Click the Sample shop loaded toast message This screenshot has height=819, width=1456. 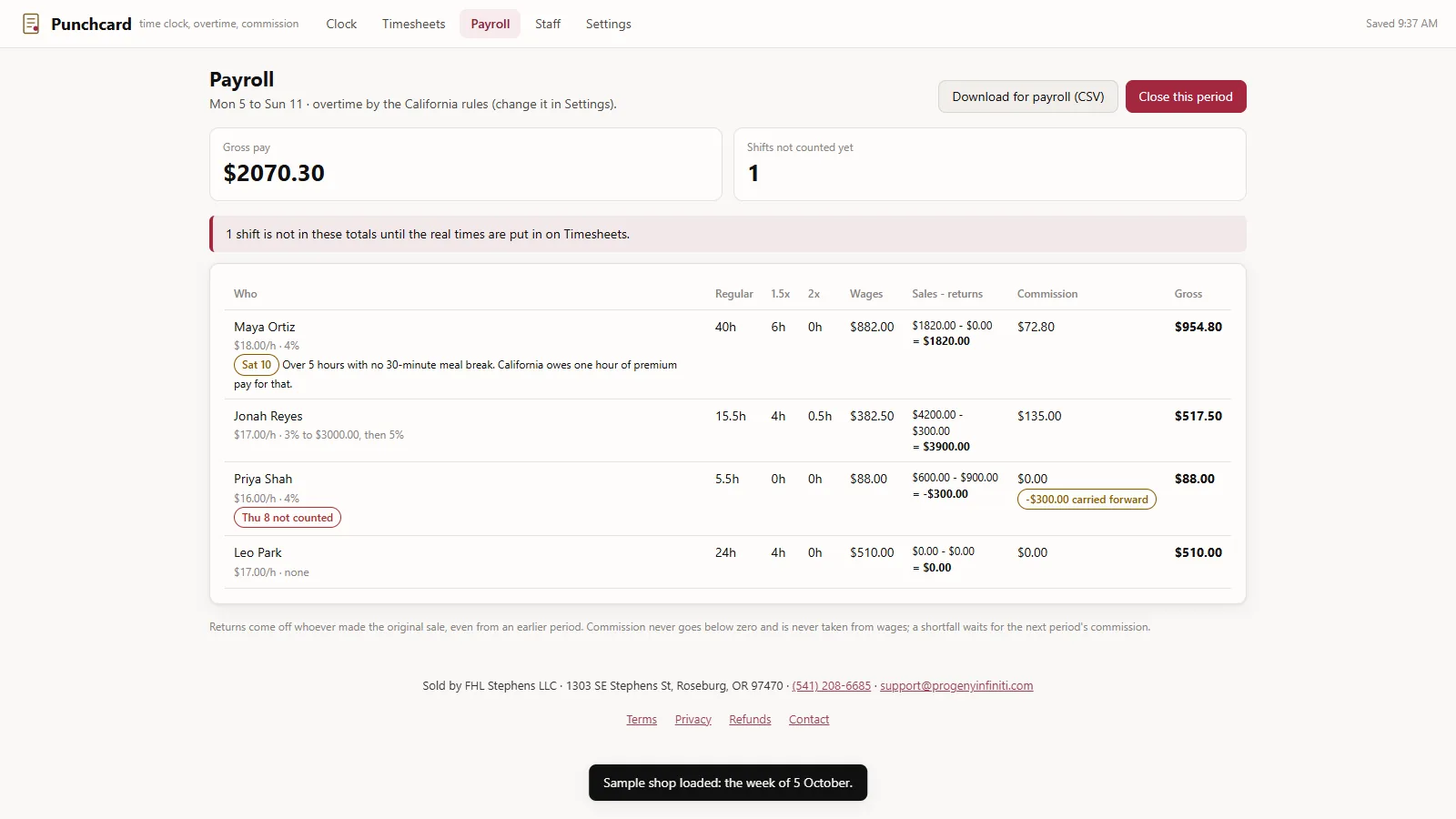coord(728,783)
